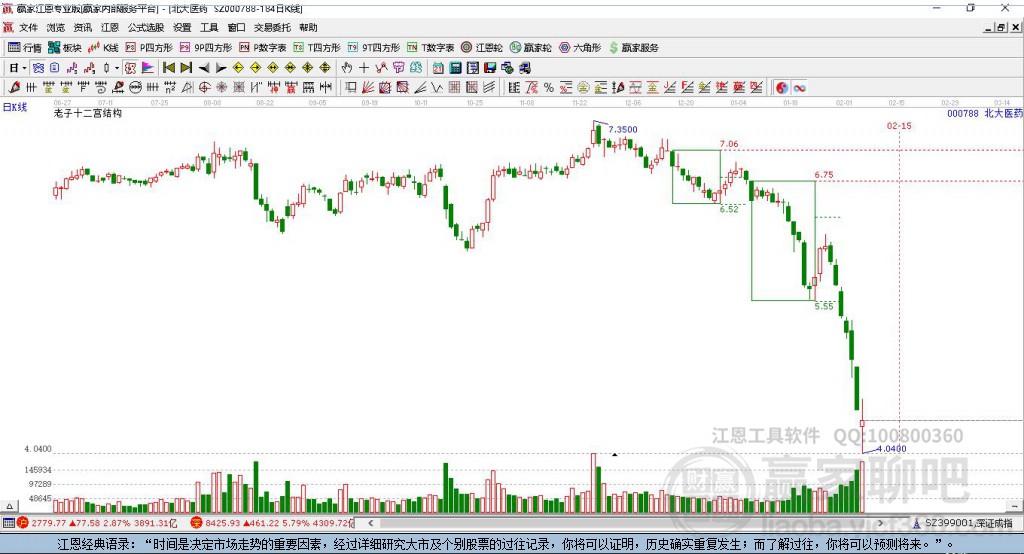Open the 帮助 menu
Viewport: 1024px width, 554px height.
pos(308,27)
